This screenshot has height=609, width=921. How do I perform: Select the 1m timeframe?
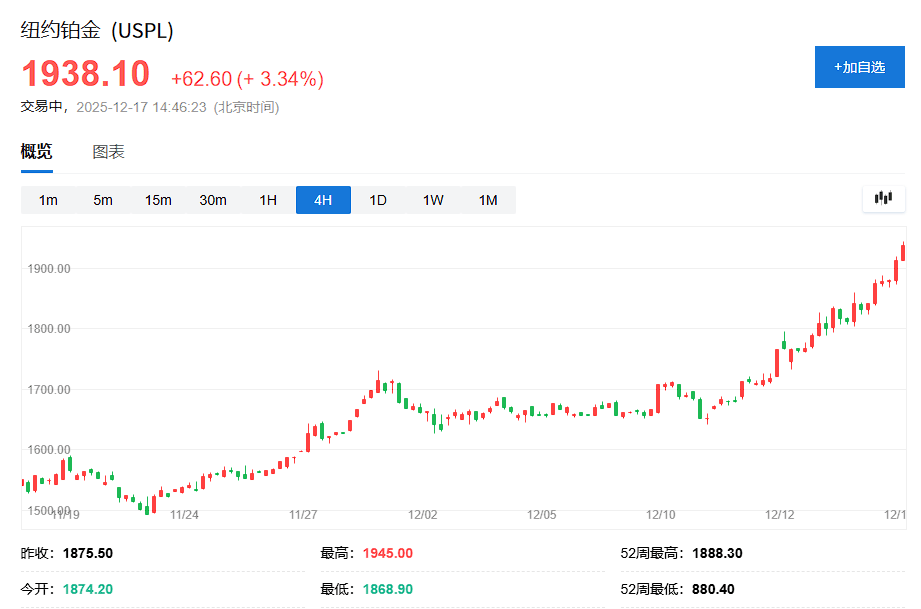tap(48, 200)
